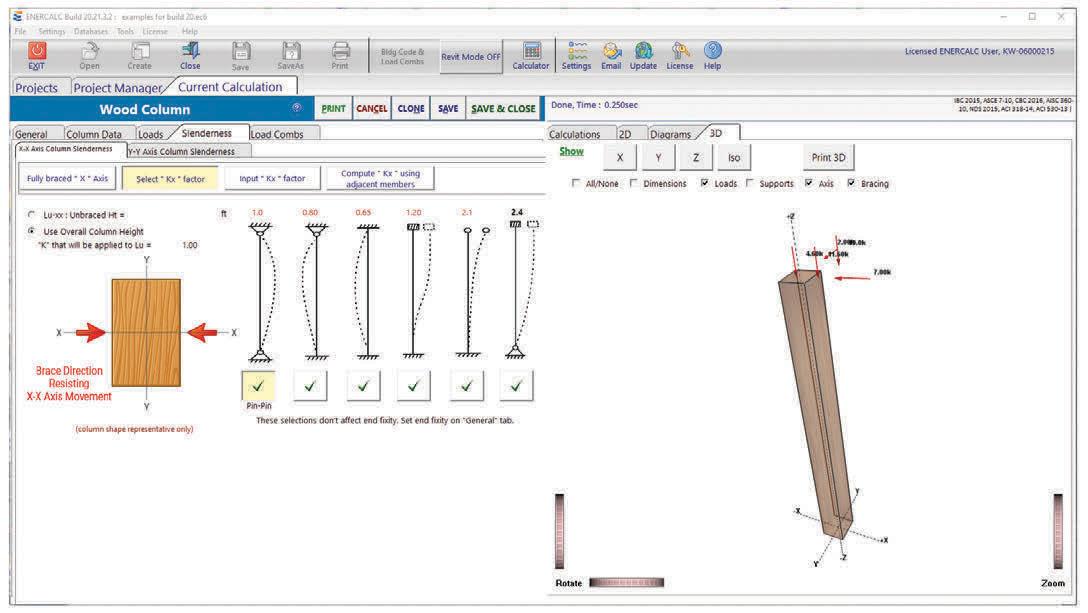Select the 2.1 K factor checkmark
Image resolution: width=1088 pixels, height=613 pixels.
point(466,385)
